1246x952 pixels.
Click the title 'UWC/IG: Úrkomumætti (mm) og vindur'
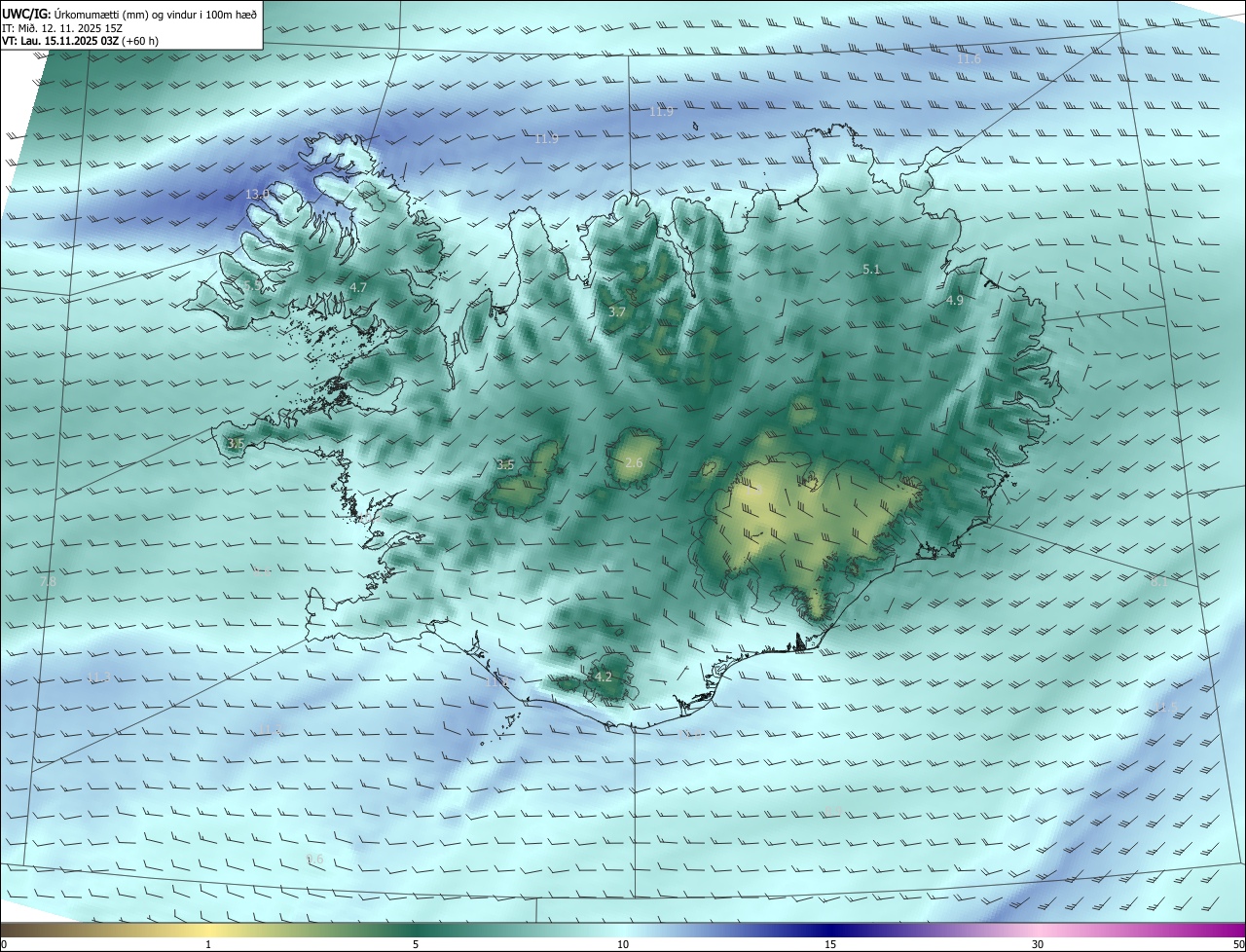(129, 14)
